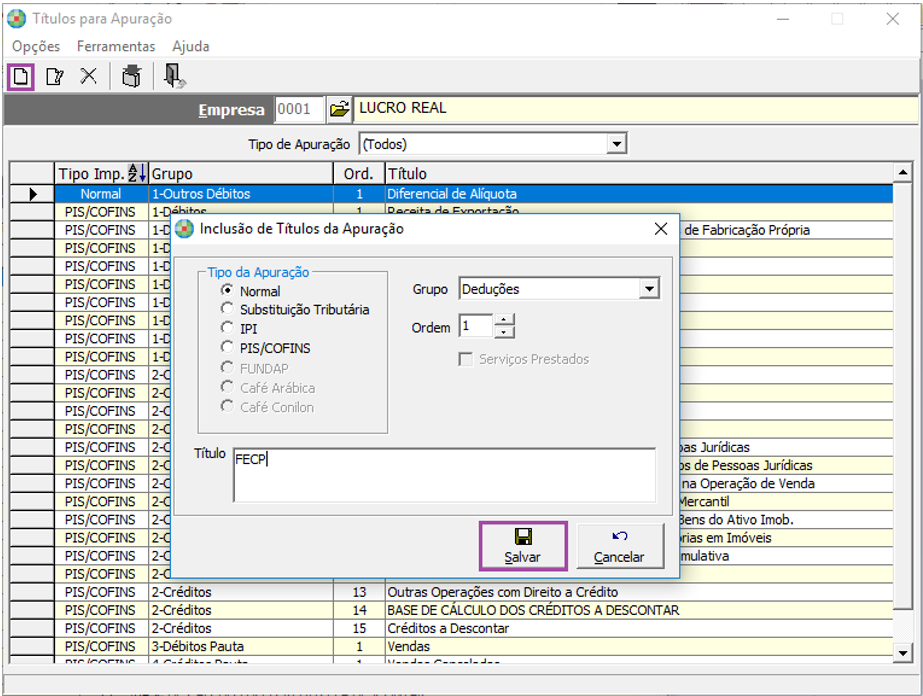This screenshot has height=696, width=923.
Task: Click the na Operação de Venda cell
Action: pyautogui.click(x=786, y=483)
